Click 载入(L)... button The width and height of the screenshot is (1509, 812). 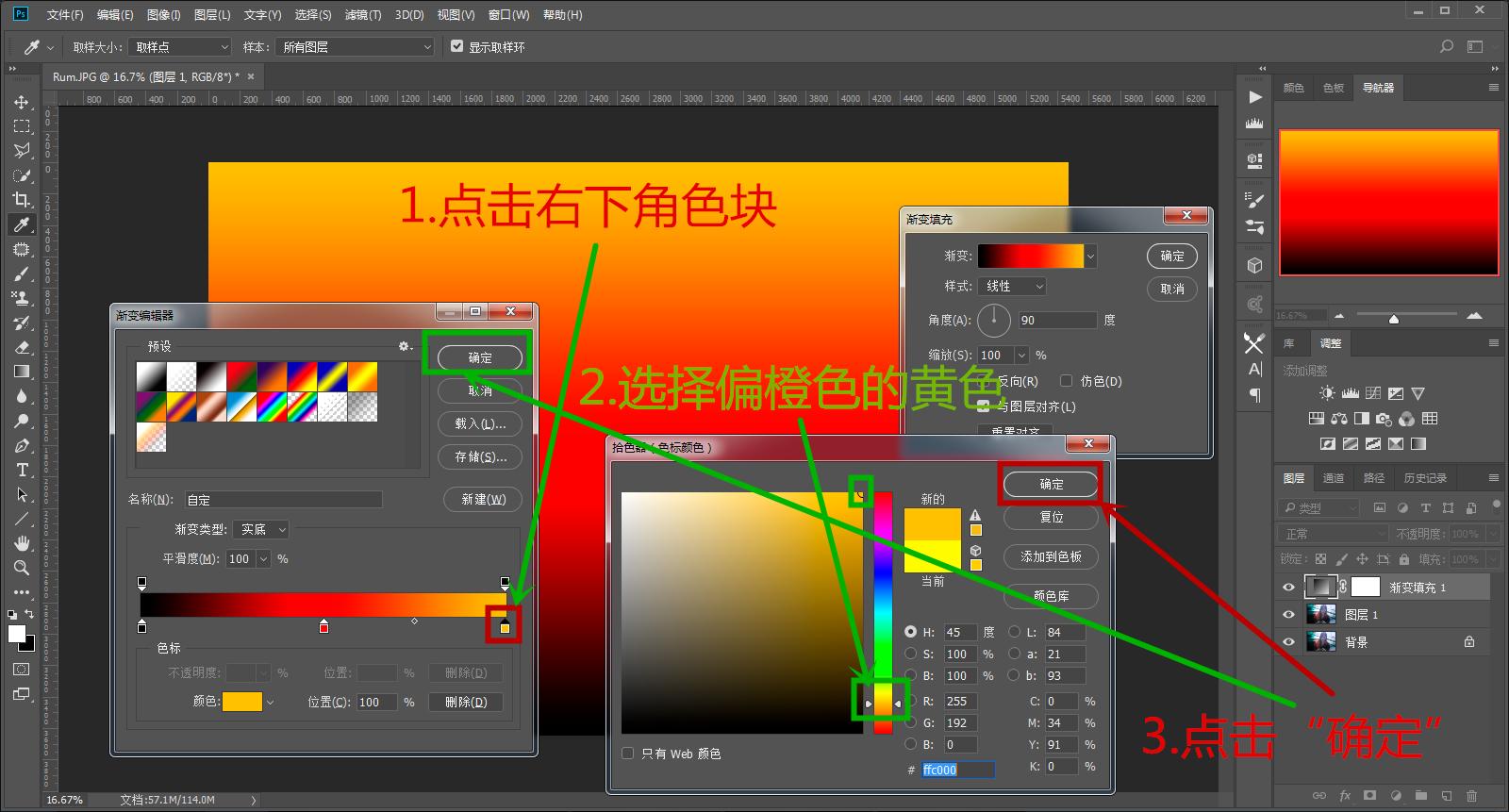pyautogui.click(x=480, y=423)
